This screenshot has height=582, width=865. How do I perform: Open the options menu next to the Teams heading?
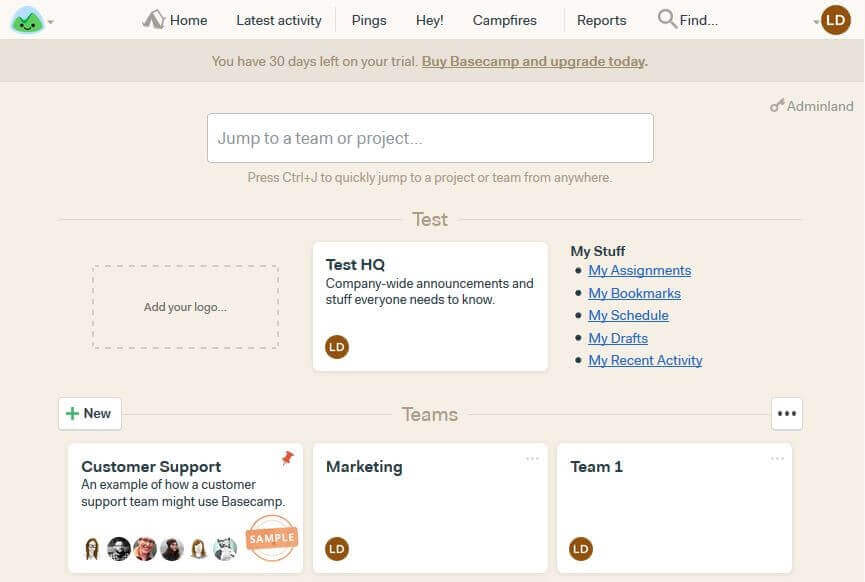click(x=787, y=413)
